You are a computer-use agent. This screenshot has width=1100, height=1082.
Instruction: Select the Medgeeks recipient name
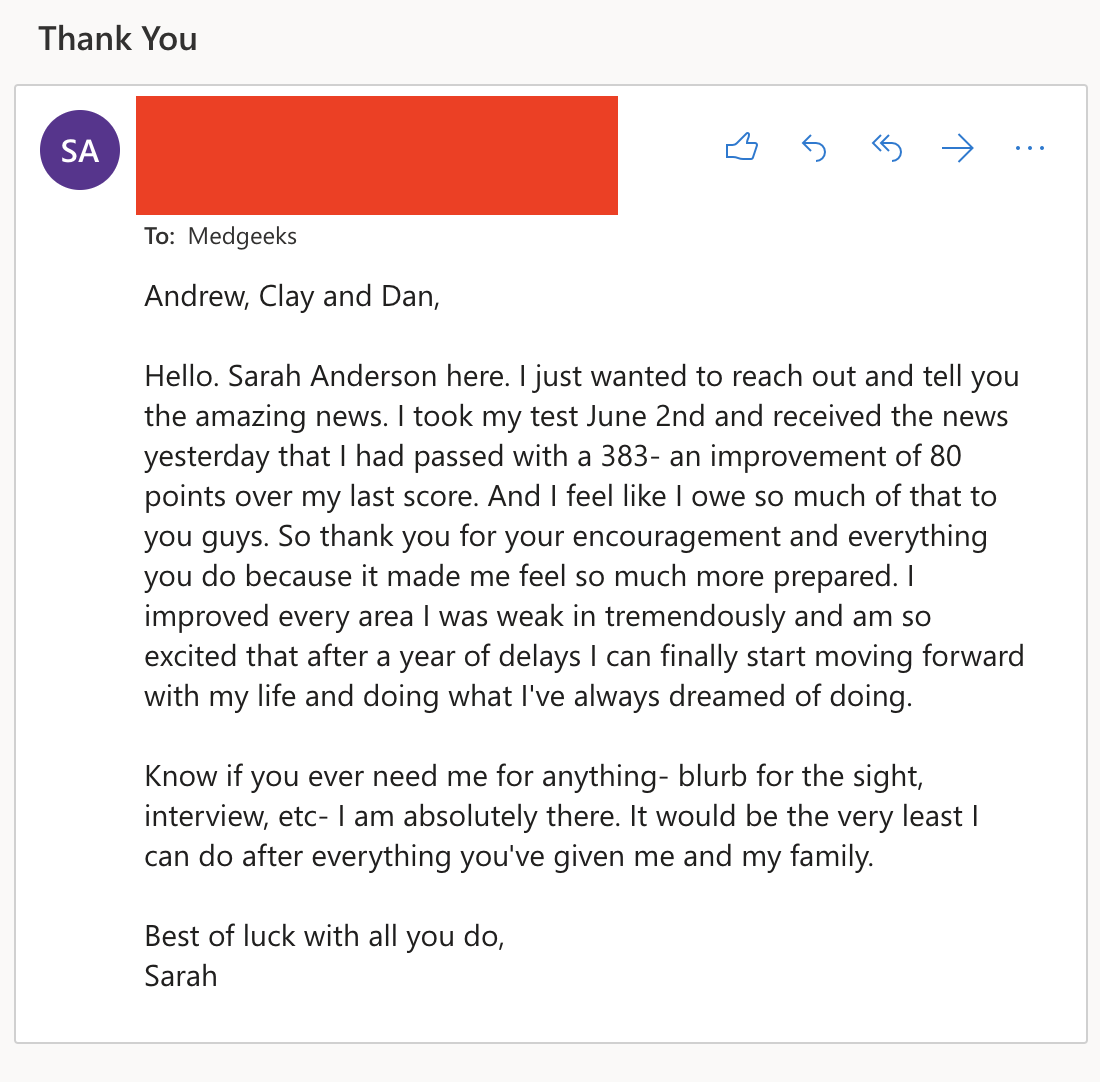[x=242, y=236]
